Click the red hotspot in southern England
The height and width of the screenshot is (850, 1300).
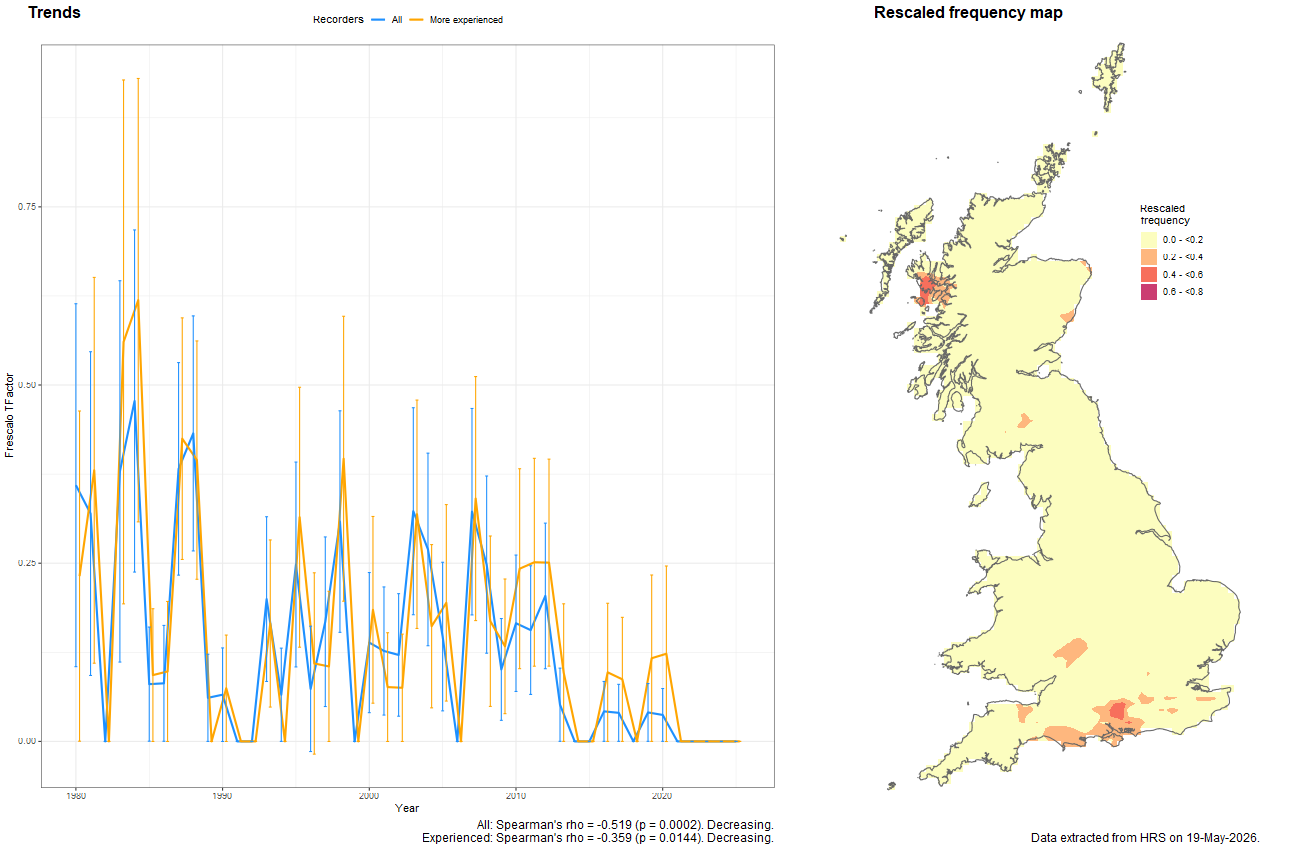[x=1117, y=710]
